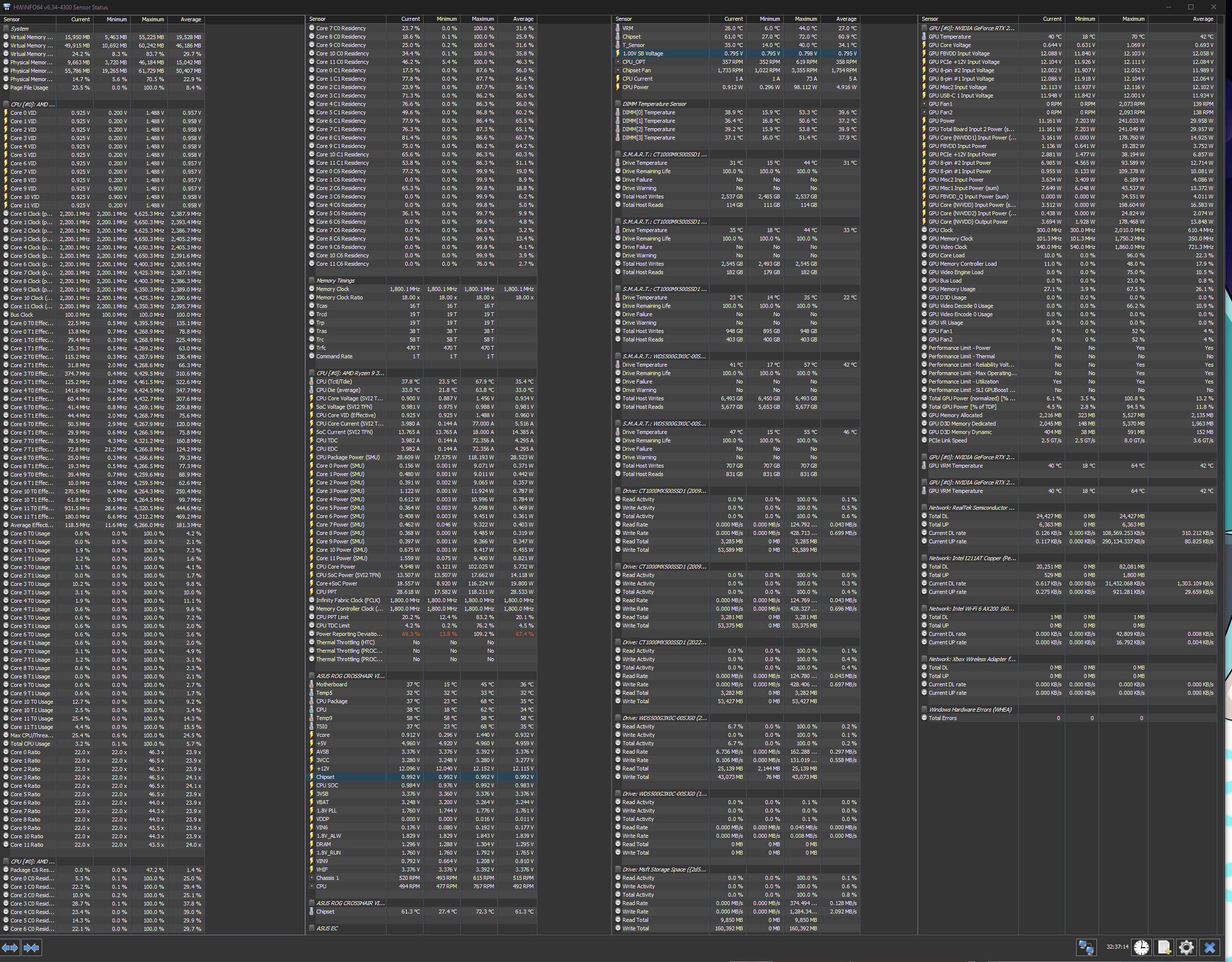Select the 1.00V SB Voltage row
The width and height of the screenshot is (1232, 962).
tap(643, 53)
